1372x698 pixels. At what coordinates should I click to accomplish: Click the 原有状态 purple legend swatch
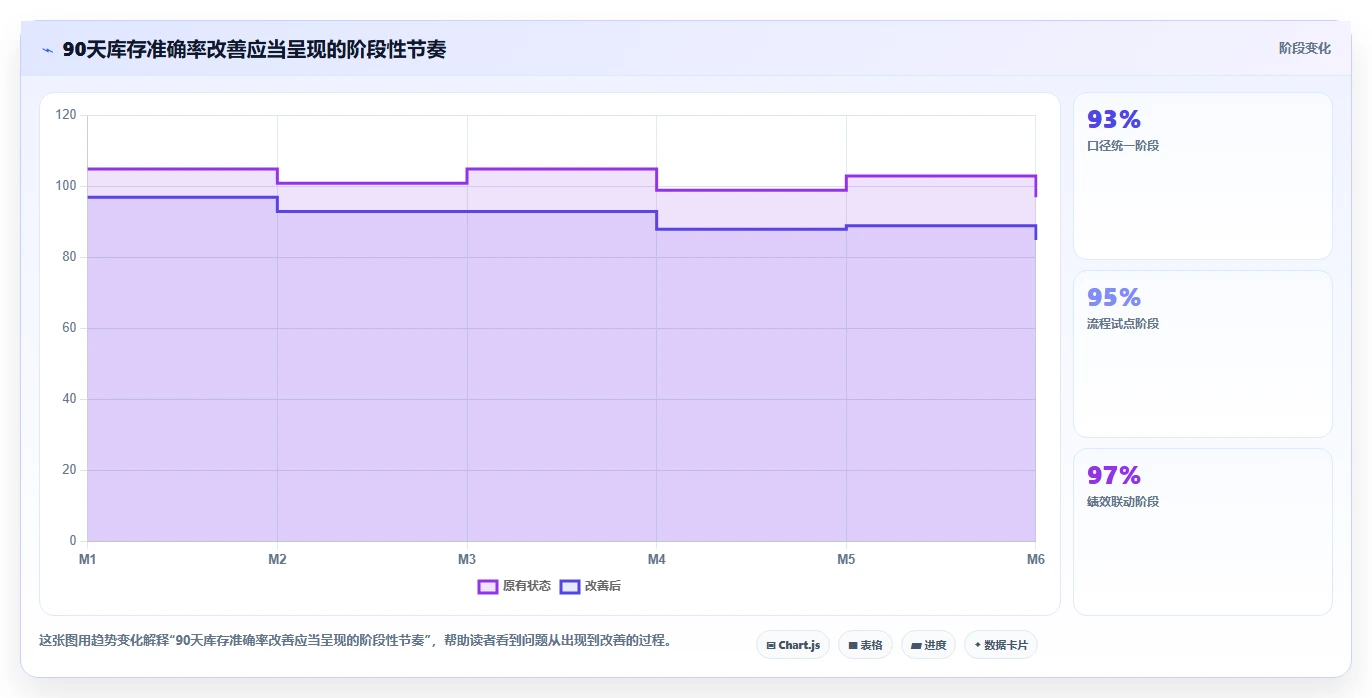(x=488, y=586)
